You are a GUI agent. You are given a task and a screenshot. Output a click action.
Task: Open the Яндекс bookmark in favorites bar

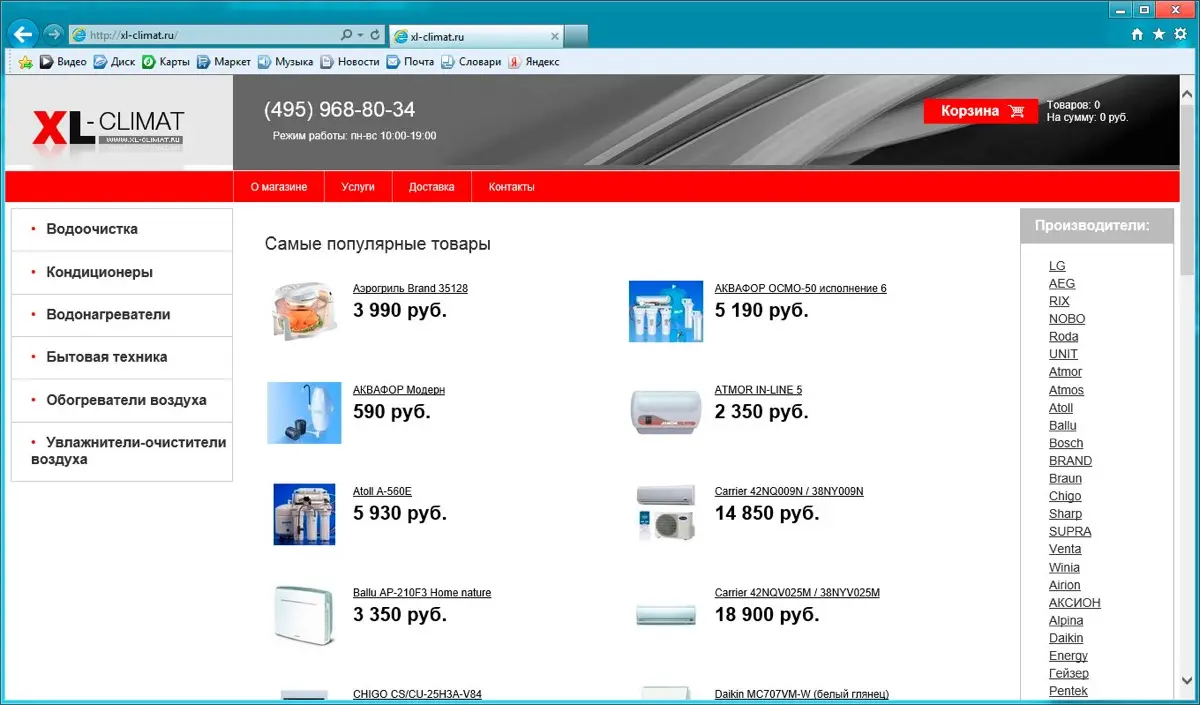(x=534, y=62)
